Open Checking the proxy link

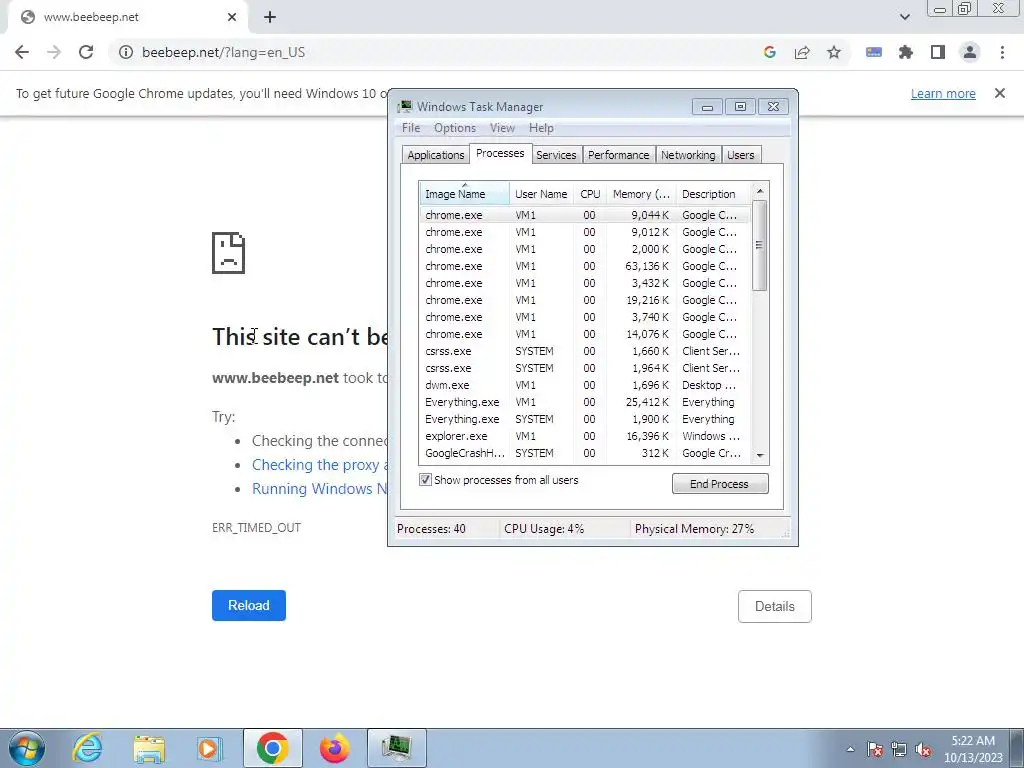pos(320,465)
